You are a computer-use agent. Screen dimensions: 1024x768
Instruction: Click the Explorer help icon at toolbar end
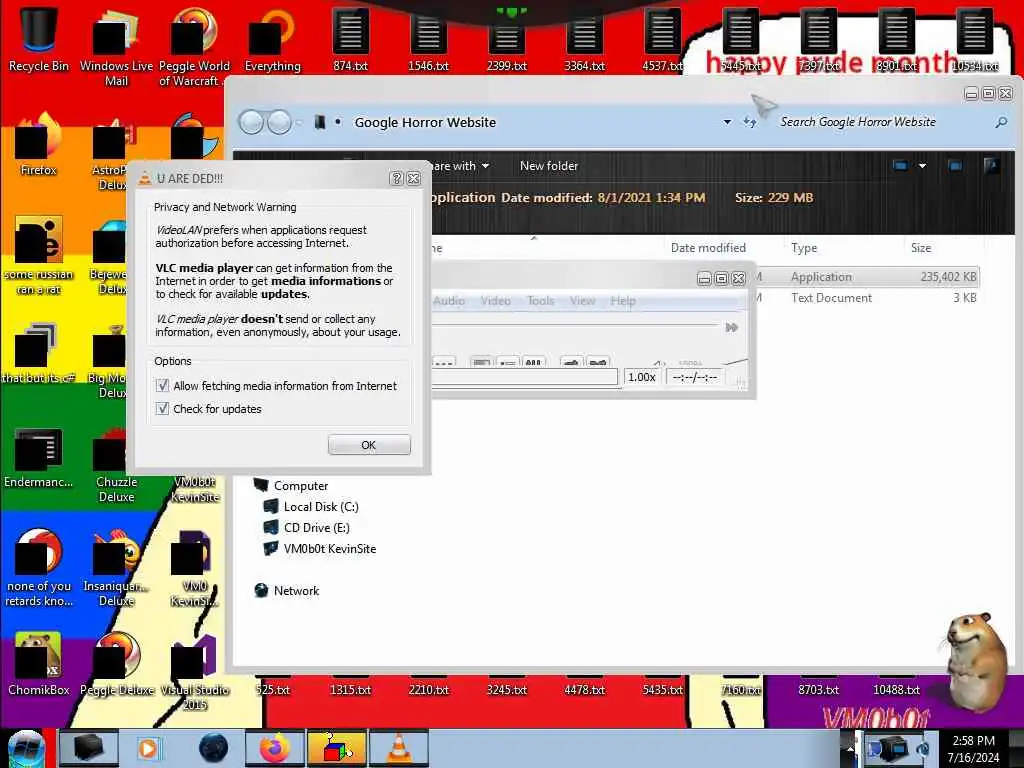991,166
